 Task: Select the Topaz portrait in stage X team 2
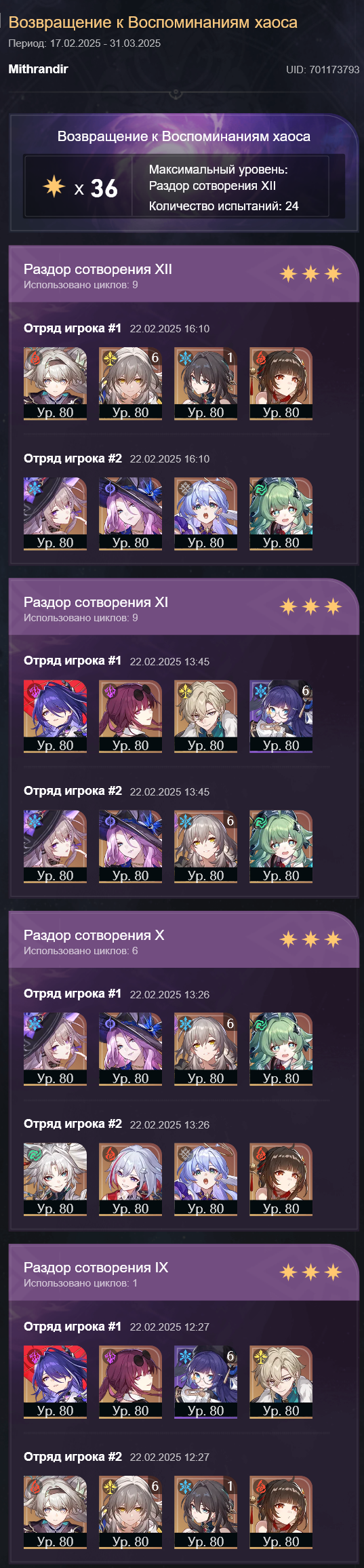(130, 1179)
